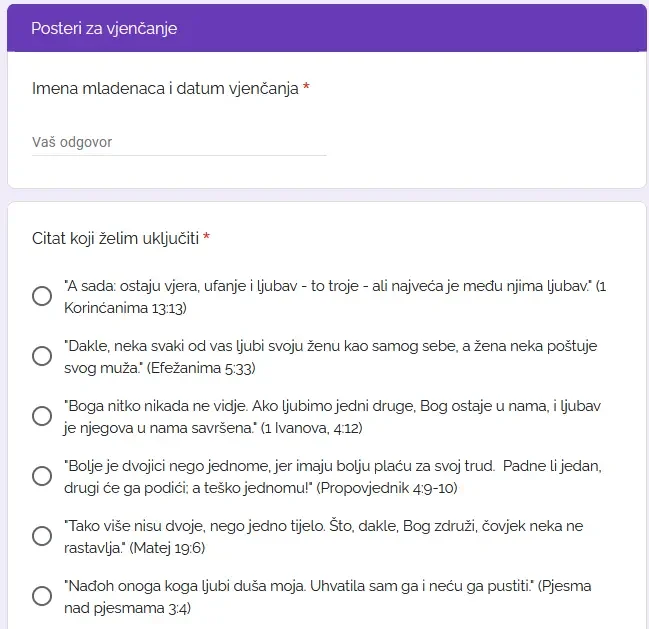Choose the Matej 19:6 radio button
Viewport: 649px width, 629px height.
tap(42, 536)
